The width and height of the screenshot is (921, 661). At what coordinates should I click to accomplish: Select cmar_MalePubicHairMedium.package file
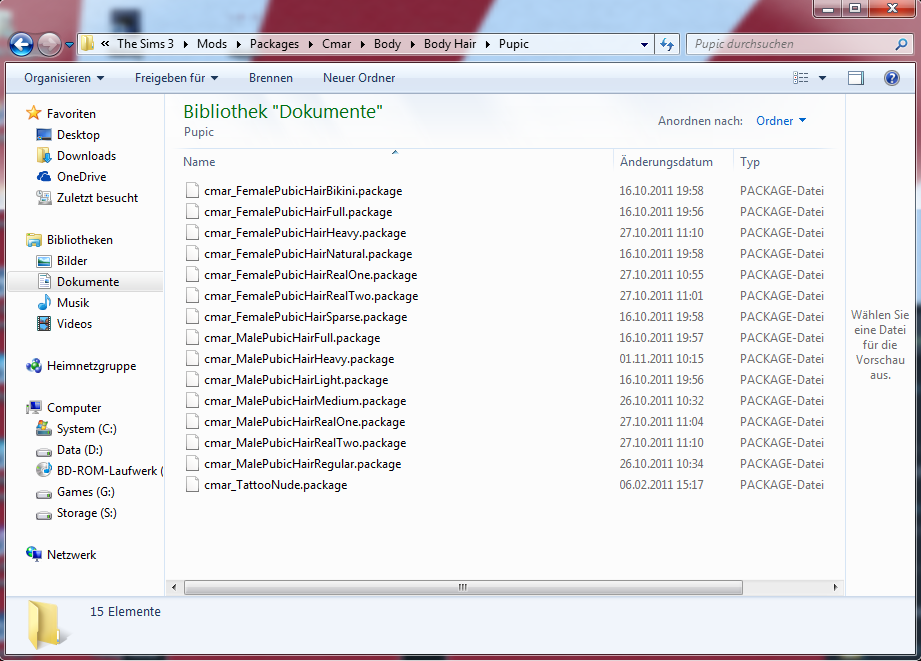305,401
